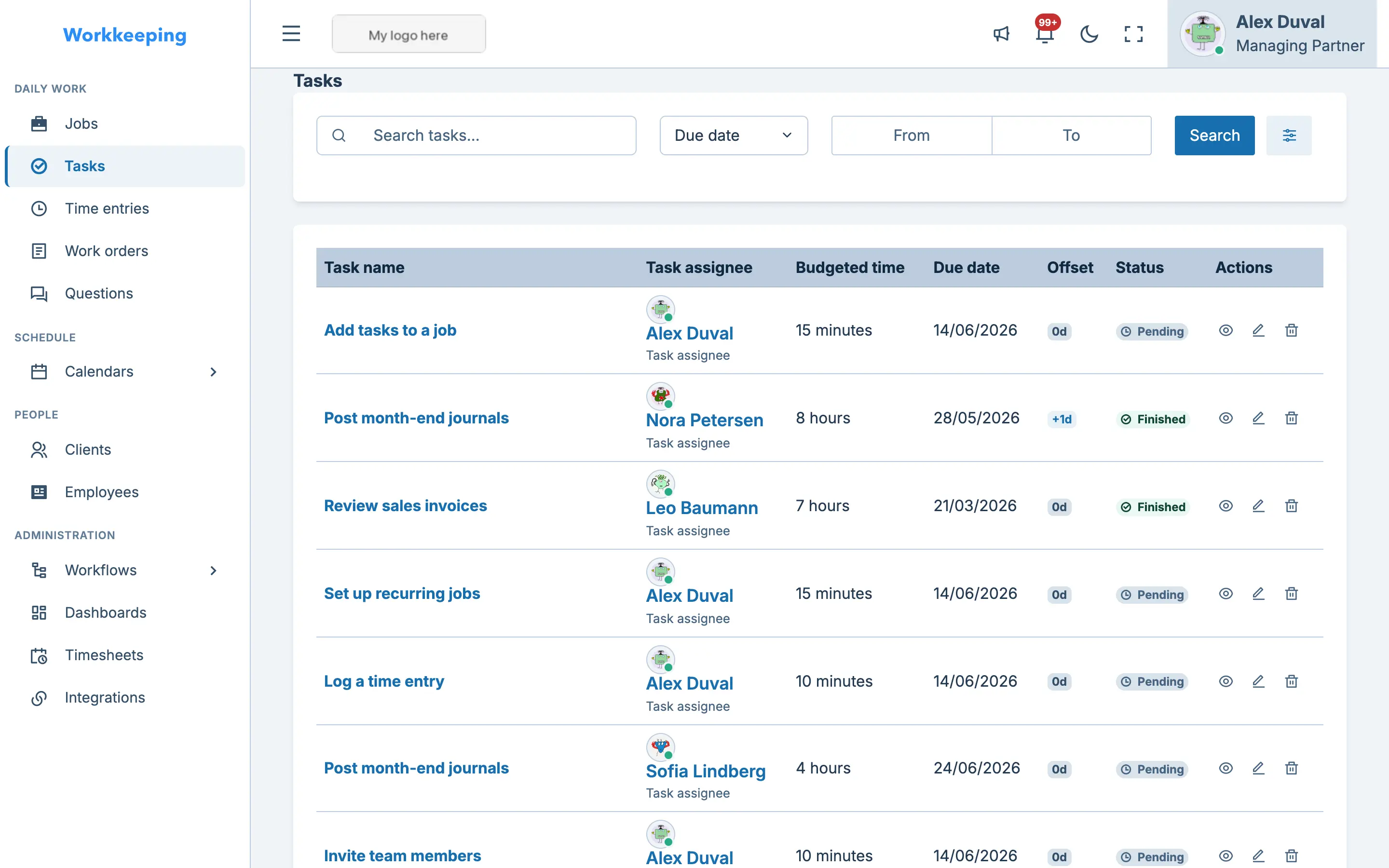Delete the 'Log a time entry' task
The height and width of the screenshot is (868, 1389).
coord(1292,681)
